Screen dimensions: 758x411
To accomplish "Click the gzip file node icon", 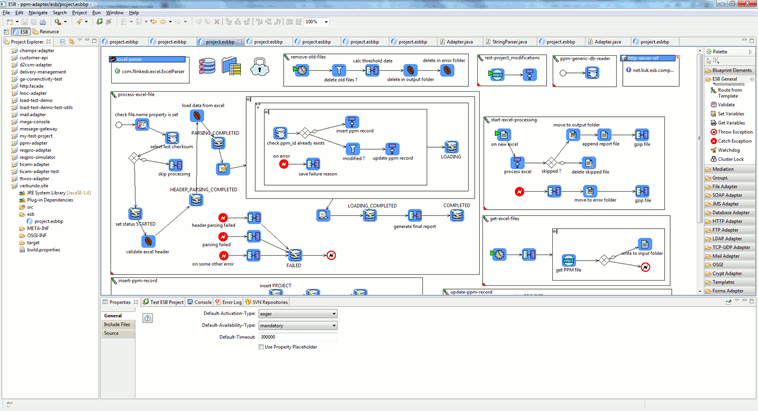I will [642, 133].
